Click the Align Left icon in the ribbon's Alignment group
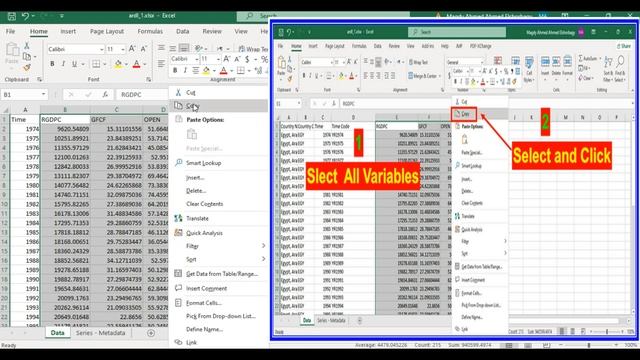 [162, 64]
